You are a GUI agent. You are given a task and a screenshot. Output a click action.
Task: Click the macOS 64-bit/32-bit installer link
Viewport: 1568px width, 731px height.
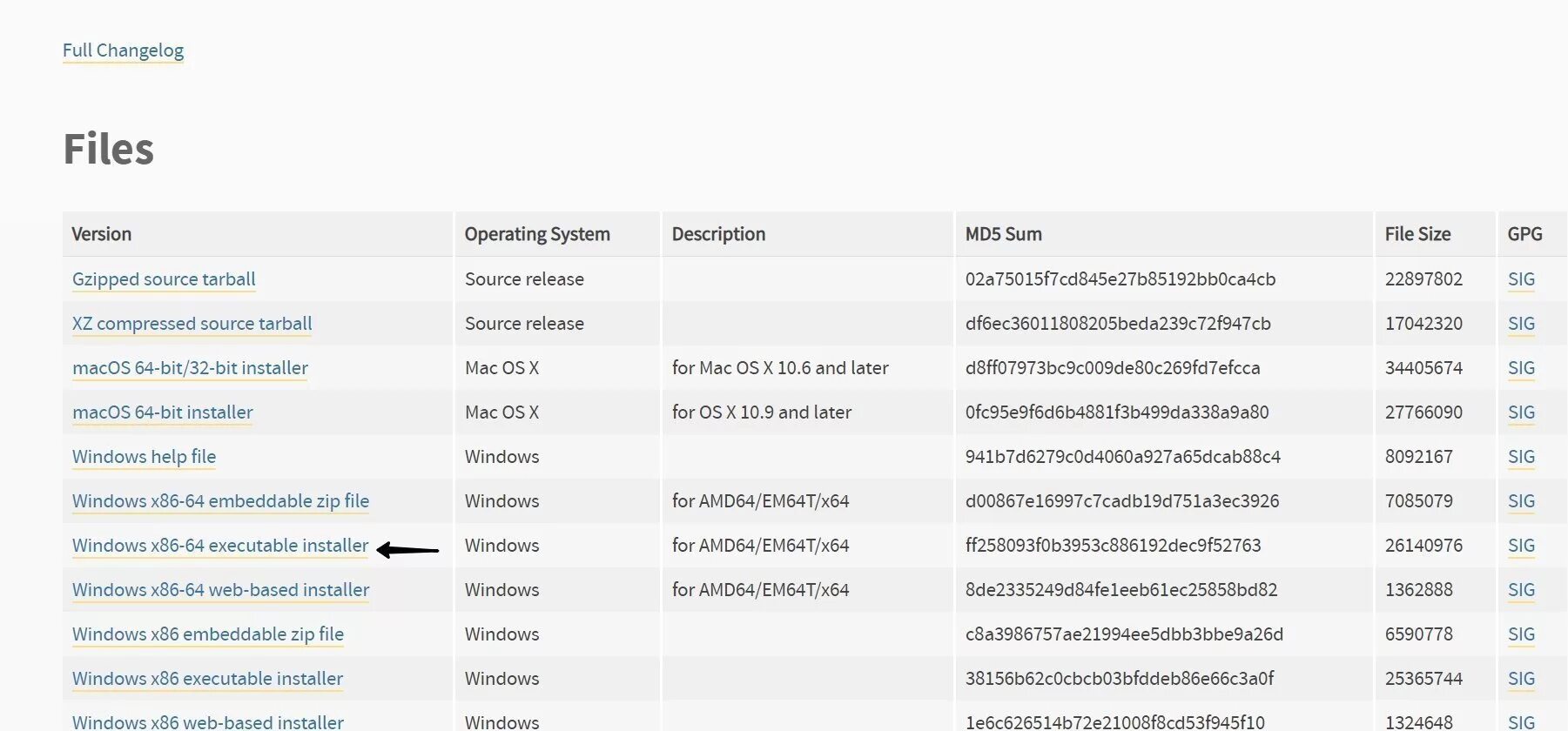click(190, 368)
